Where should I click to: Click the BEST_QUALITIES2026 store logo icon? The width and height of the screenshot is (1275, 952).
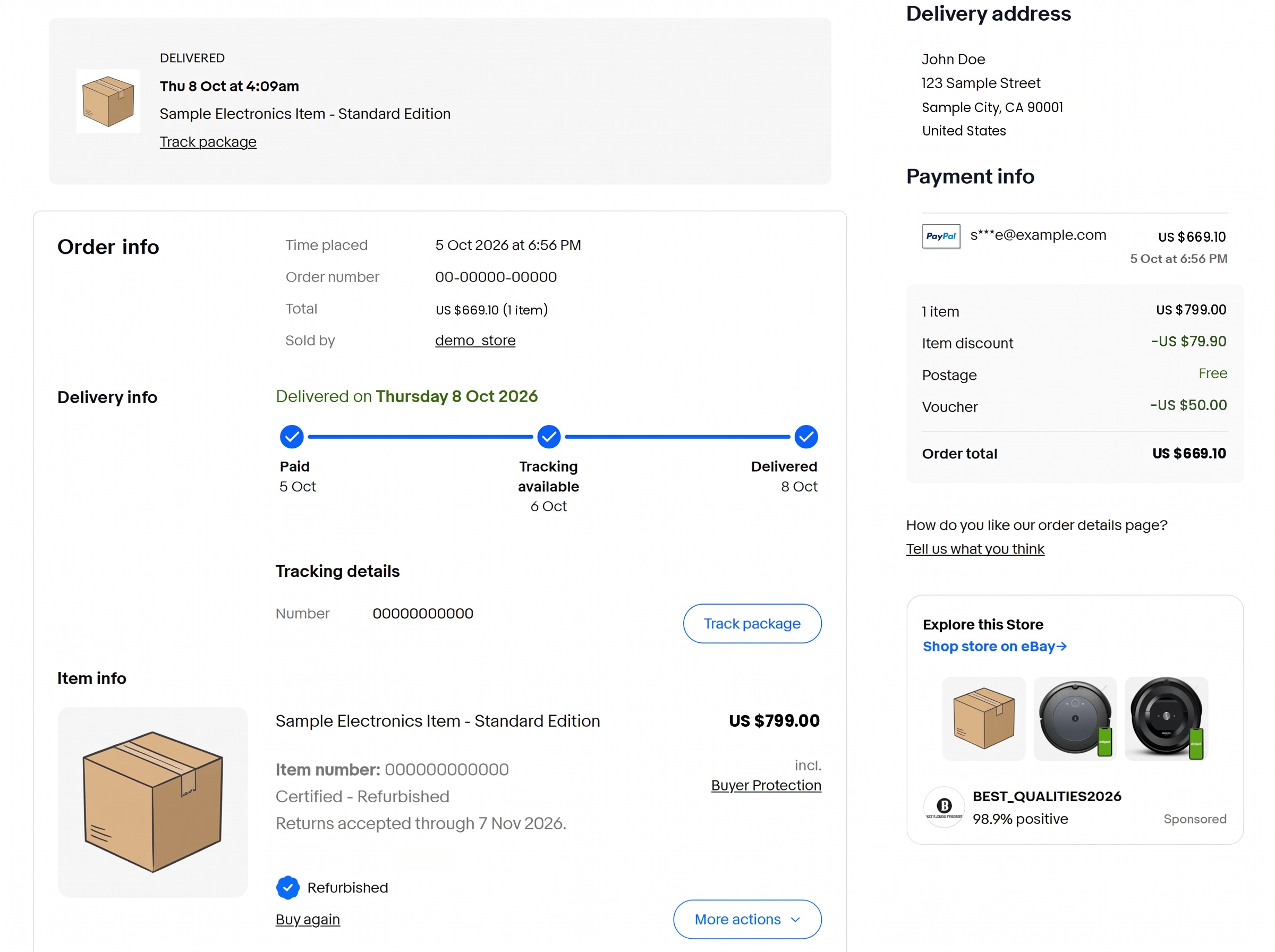tap(943, 806)
